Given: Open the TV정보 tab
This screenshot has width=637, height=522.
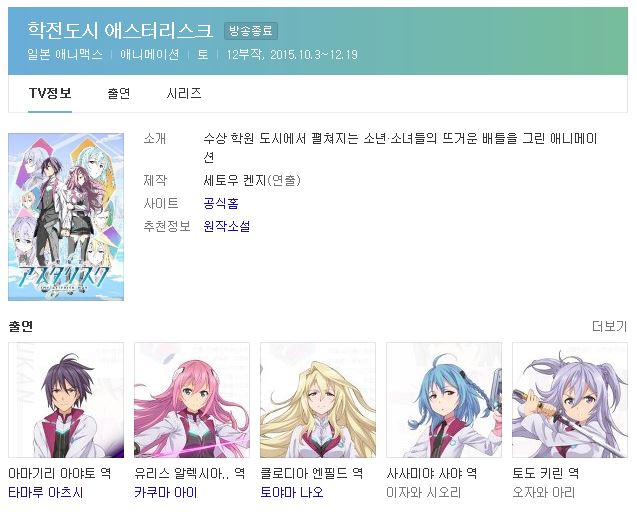Looking at the screenshot, I should (x=50, y=93).
